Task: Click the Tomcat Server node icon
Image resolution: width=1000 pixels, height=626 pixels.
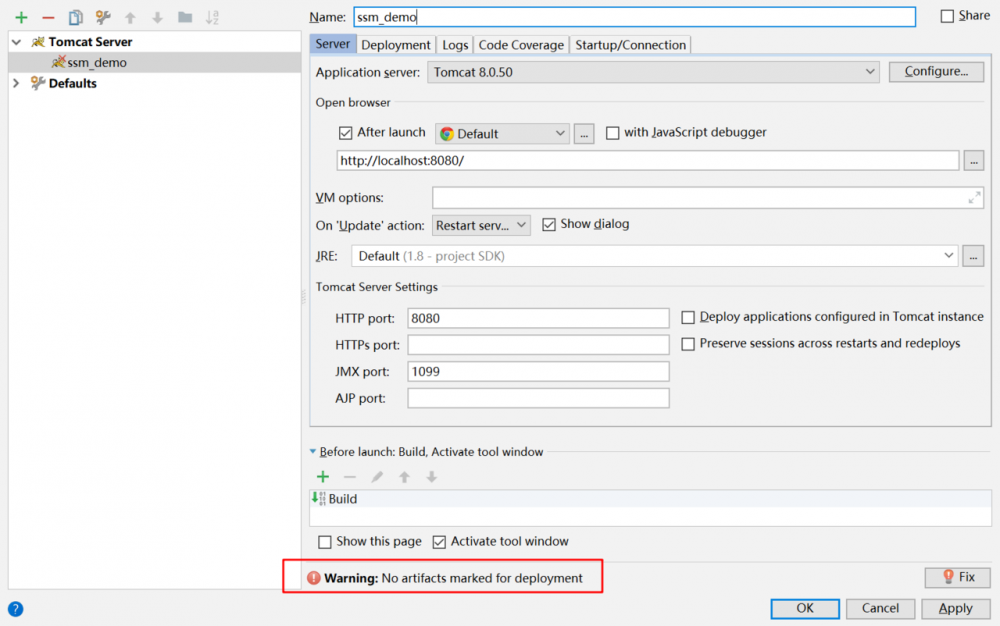Action: pos(38,42)
